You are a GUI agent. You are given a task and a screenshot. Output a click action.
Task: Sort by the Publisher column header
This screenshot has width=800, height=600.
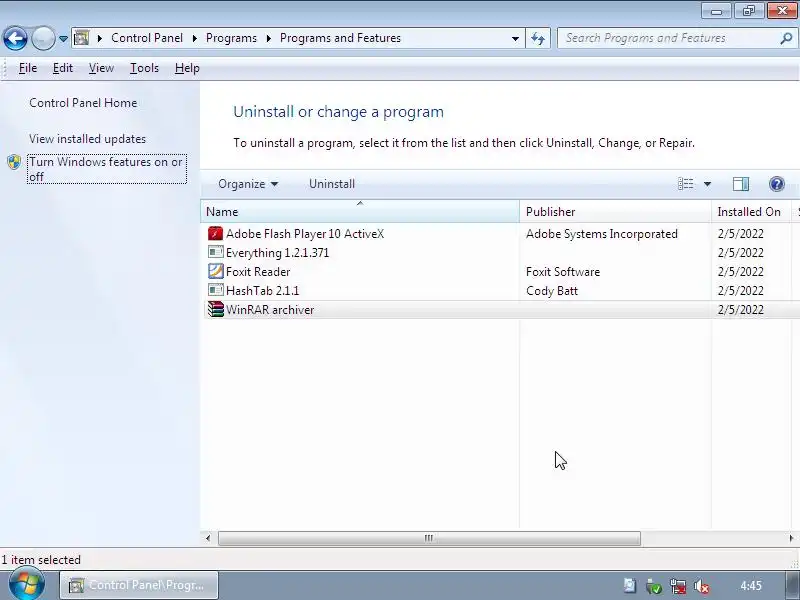(615, 211)
